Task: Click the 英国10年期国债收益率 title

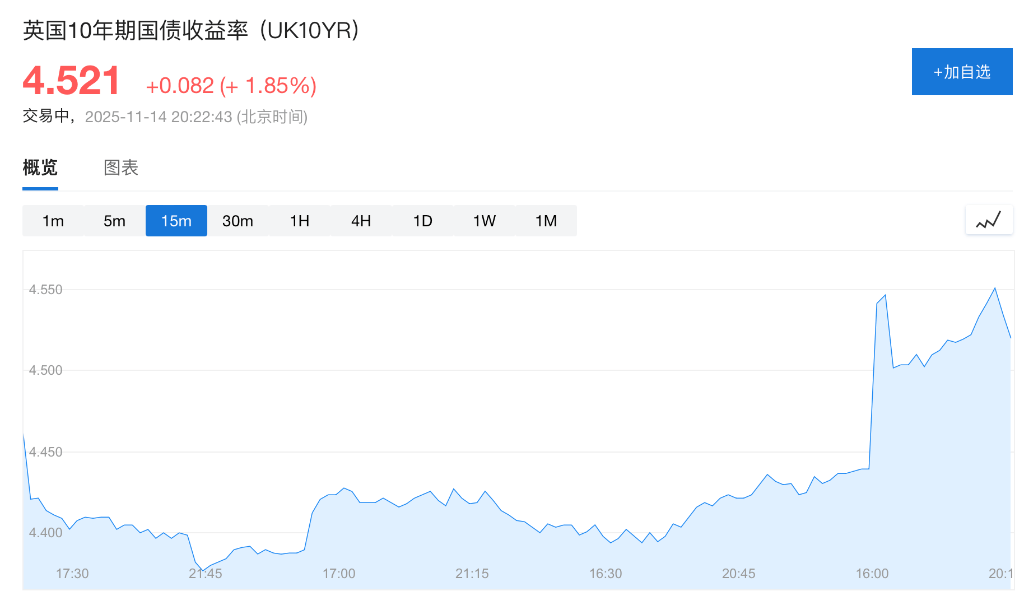Action: pyautogui.click(x=190, y=31)
